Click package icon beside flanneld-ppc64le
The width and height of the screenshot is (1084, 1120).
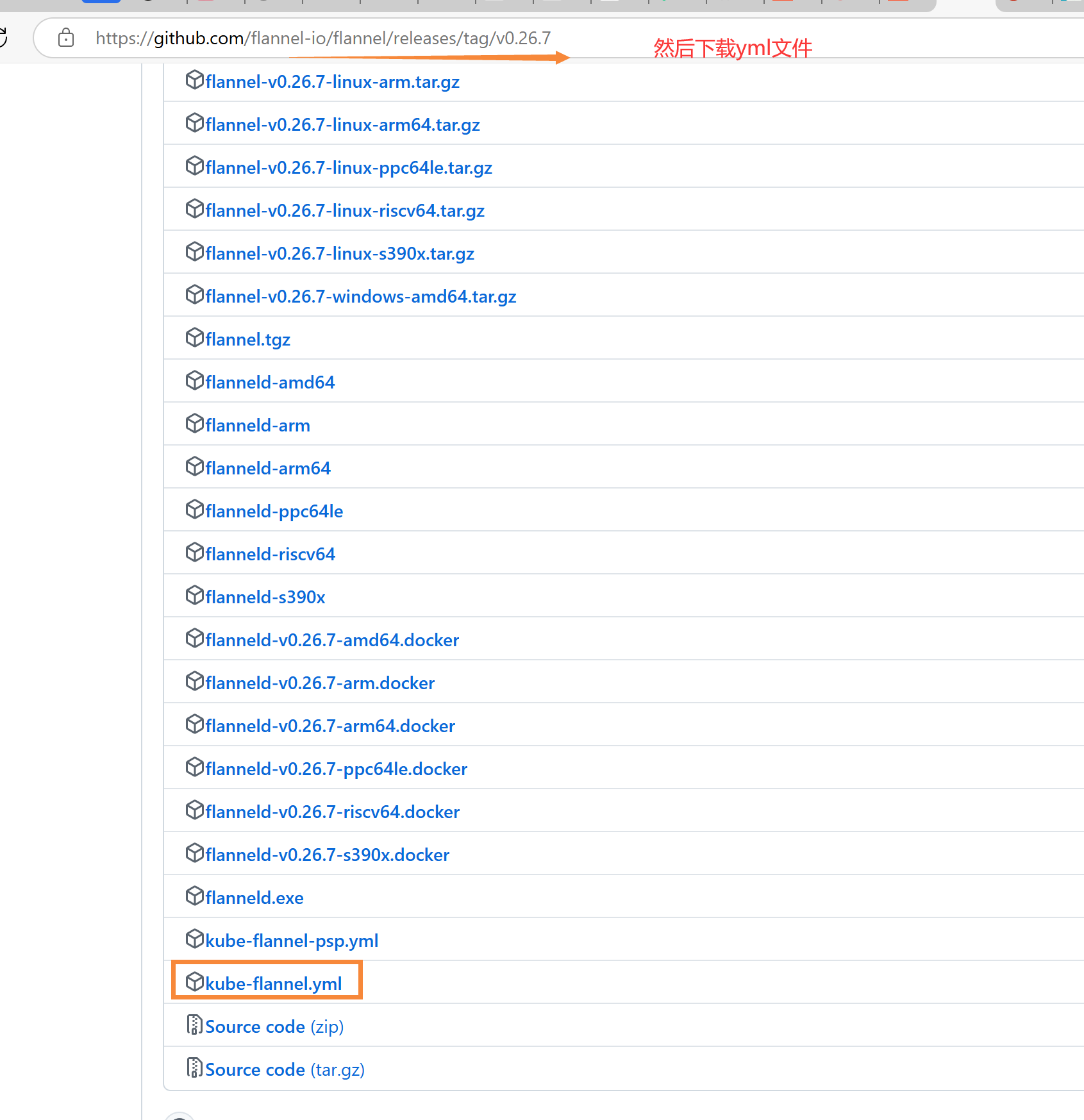[x=194, y=509]
